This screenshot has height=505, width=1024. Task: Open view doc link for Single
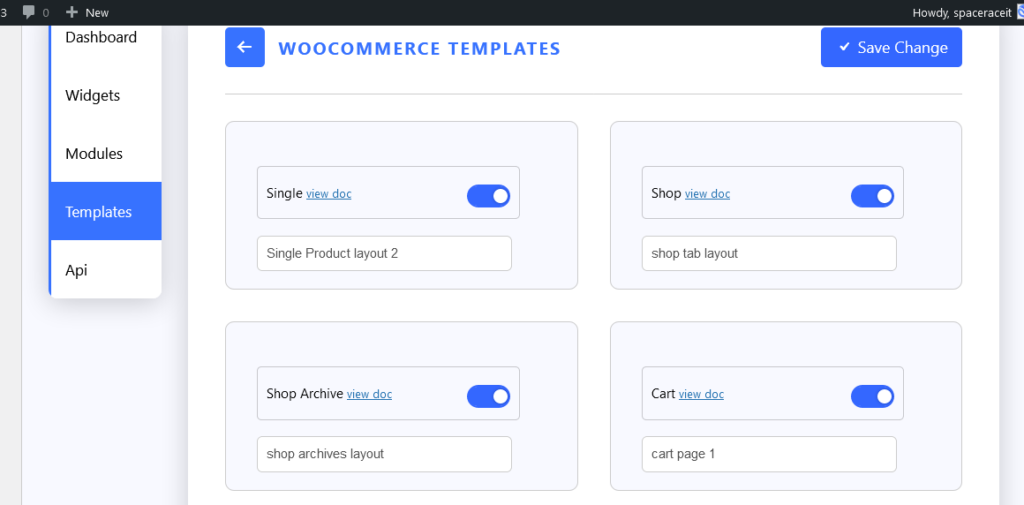coord(328,194)
